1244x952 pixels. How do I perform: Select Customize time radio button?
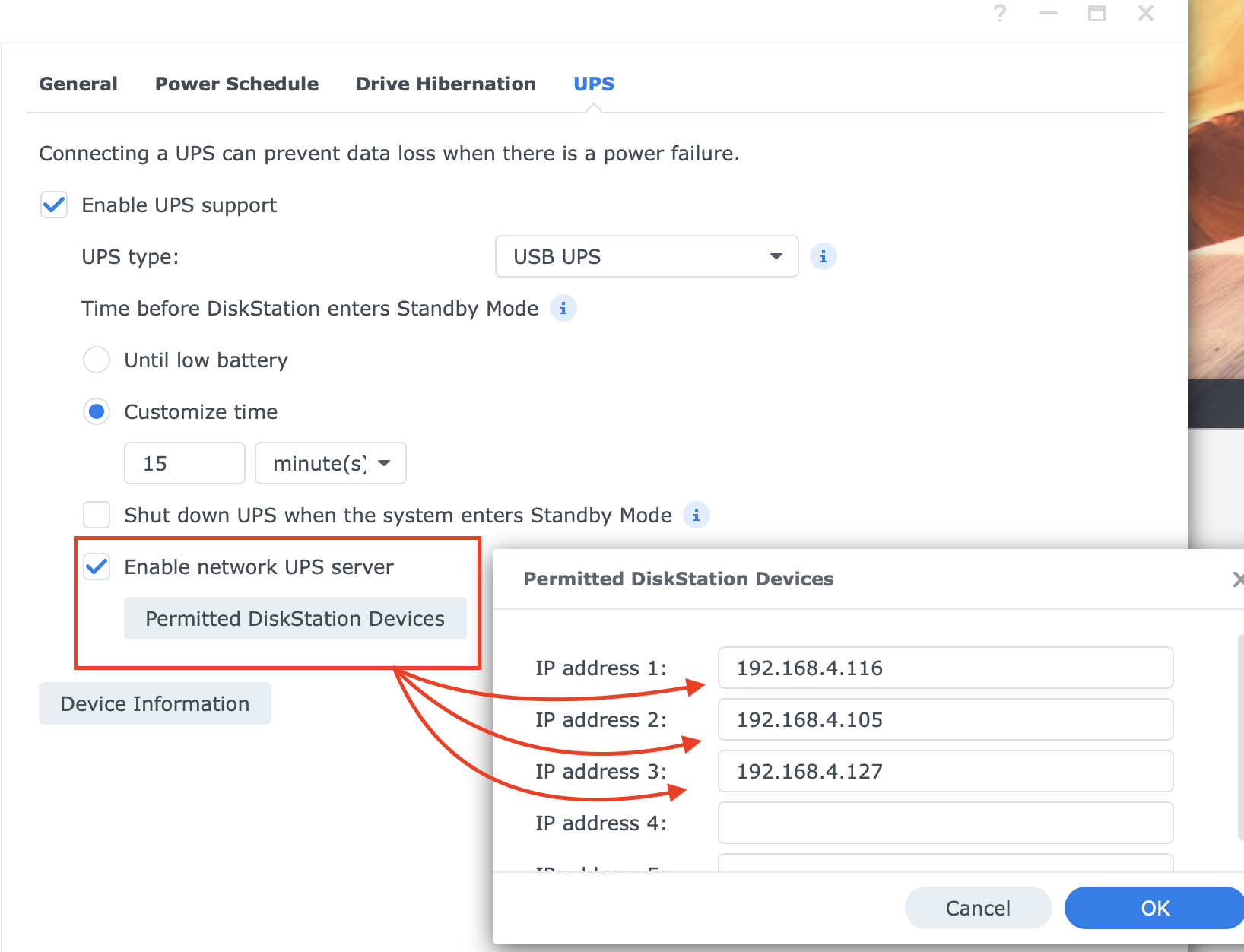click(97, 412)
